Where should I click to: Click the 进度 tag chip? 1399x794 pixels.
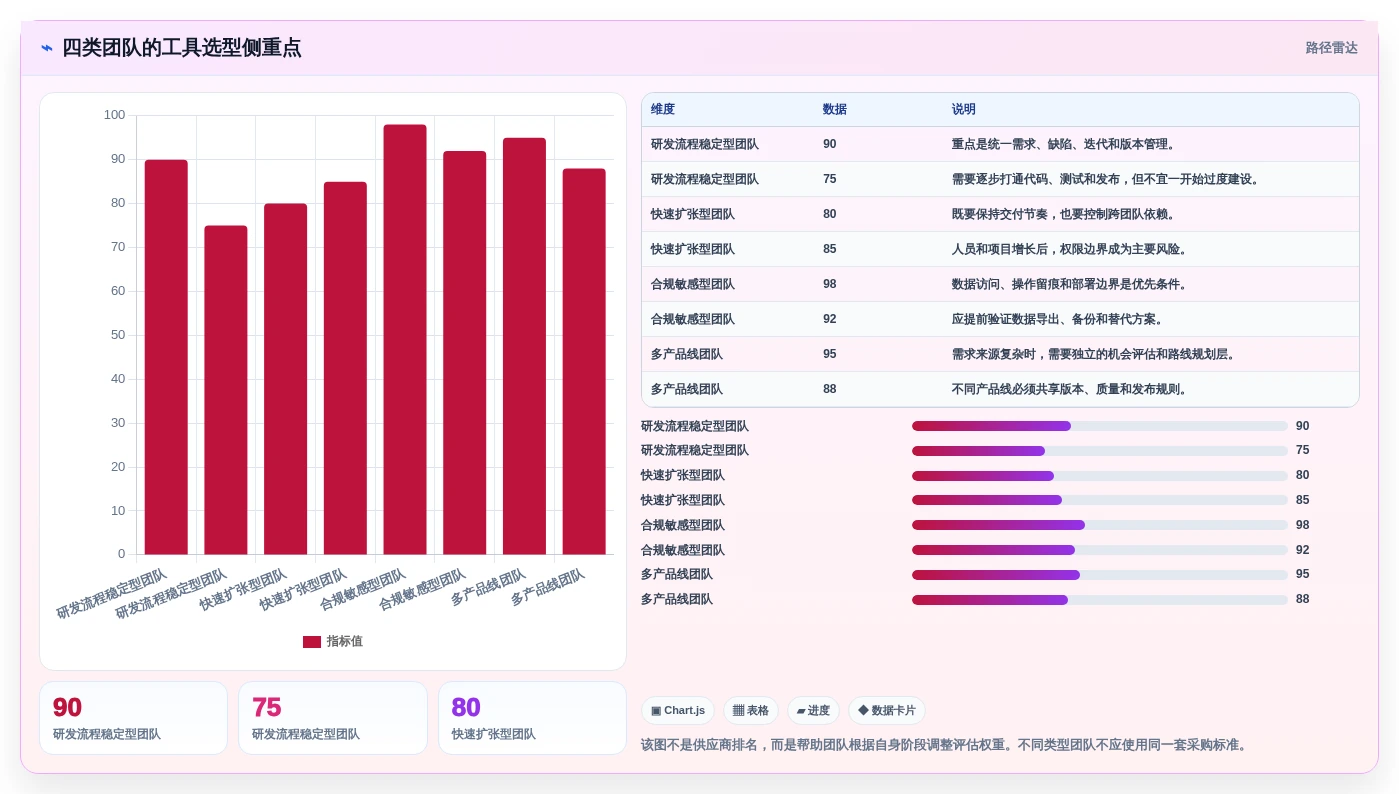click(x=813, y=711)
